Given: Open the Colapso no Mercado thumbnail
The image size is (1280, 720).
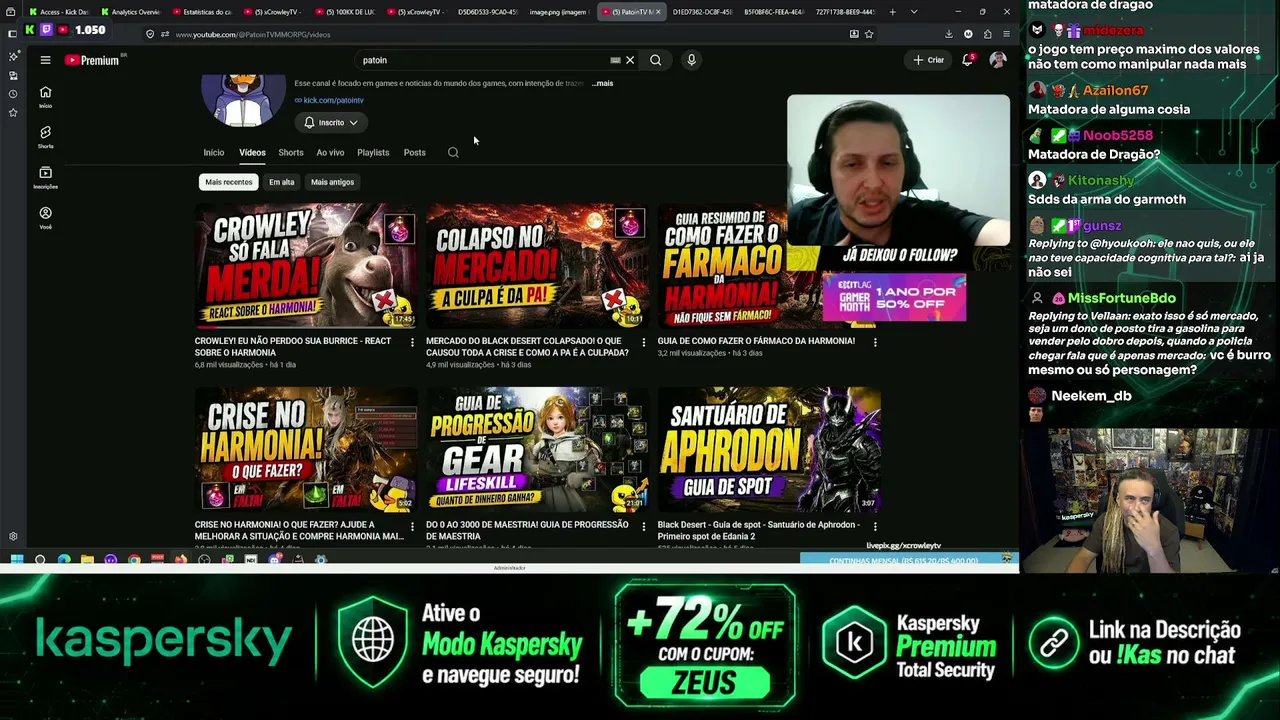Looking at the screenshot, I should [x=537, y=266].
